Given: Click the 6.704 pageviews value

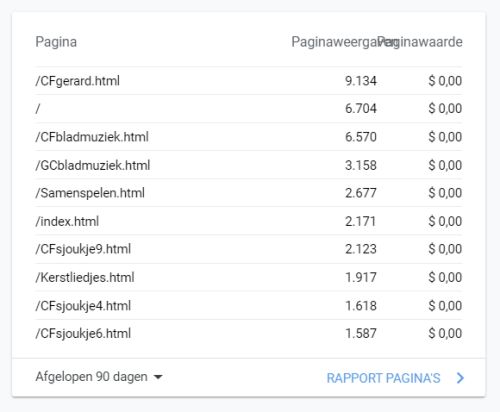Looking at the screenshot, I should point(361,109).
